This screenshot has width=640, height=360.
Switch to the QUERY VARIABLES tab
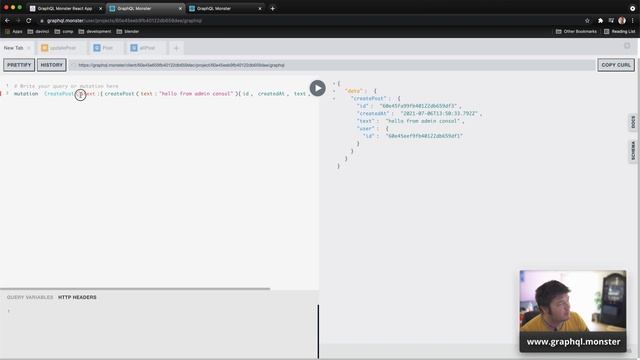coord(30,297)
